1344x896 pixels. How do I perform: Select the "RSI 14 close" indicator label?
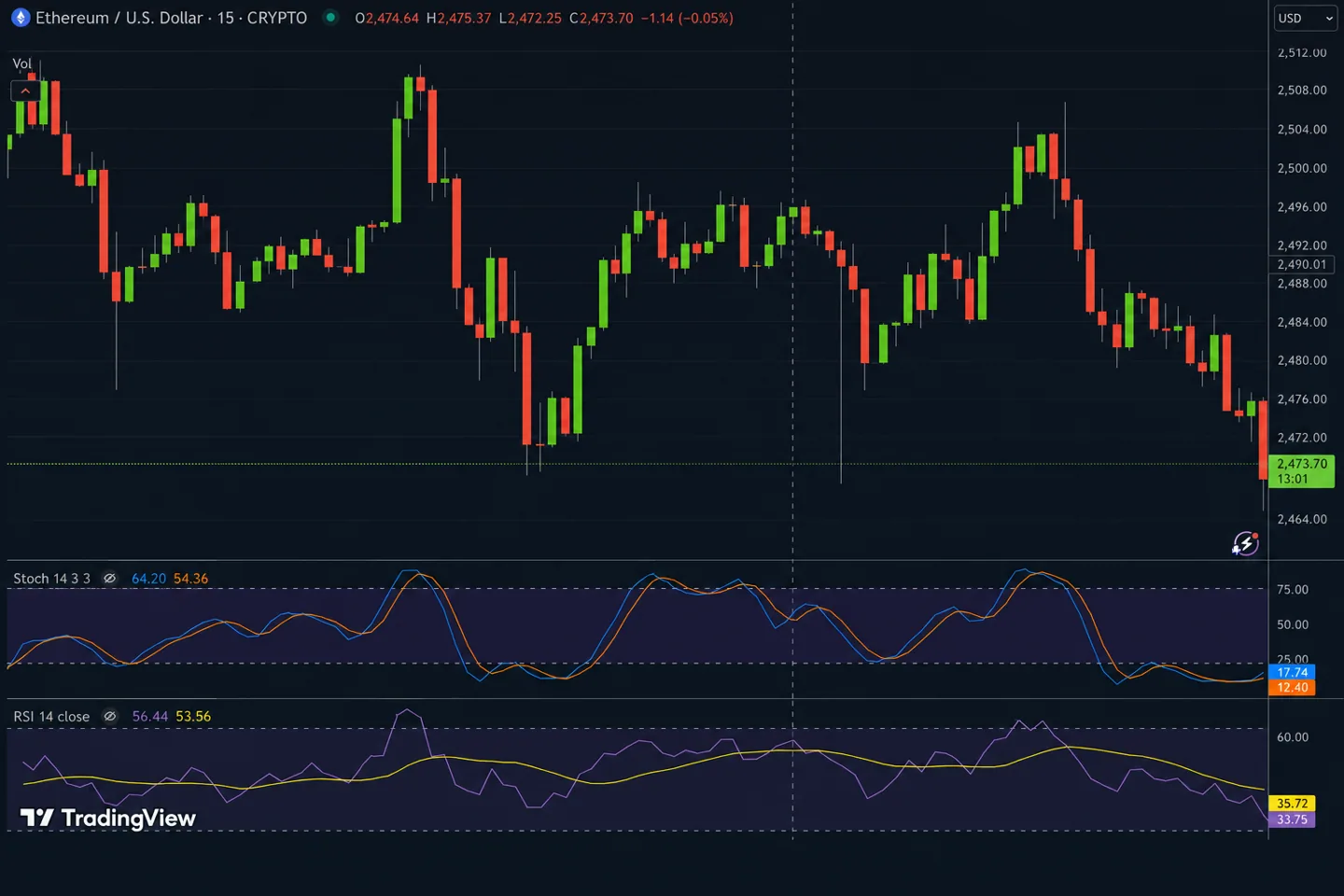51,717
